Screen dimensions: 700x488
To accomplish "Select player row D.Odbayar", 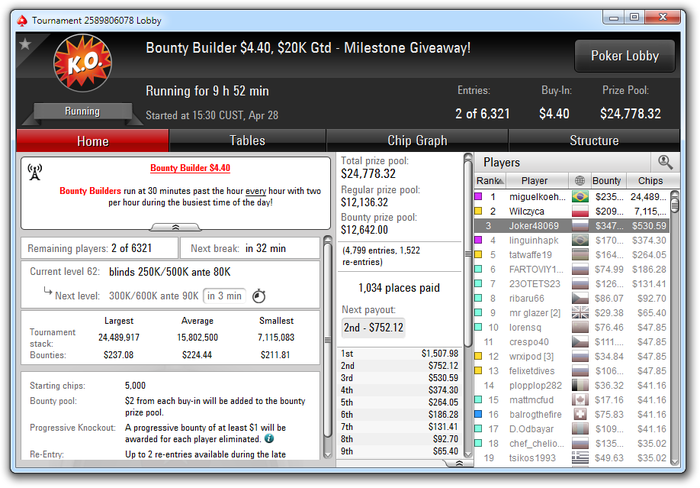I will pos(571,429).
